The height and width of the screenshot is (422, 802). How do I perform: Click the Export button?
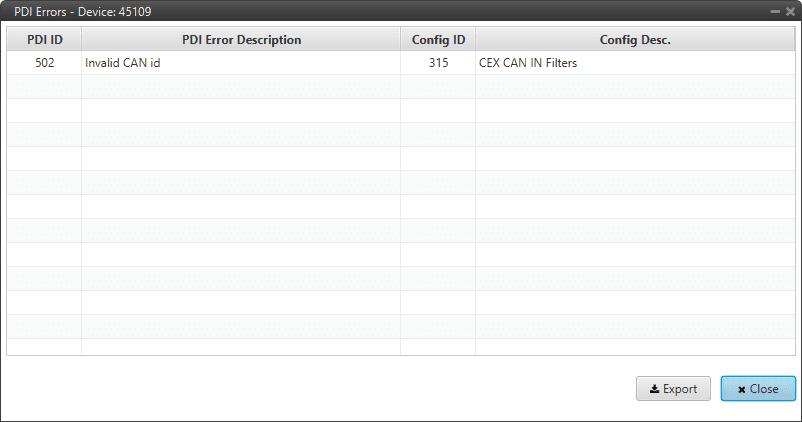point(673,389)
